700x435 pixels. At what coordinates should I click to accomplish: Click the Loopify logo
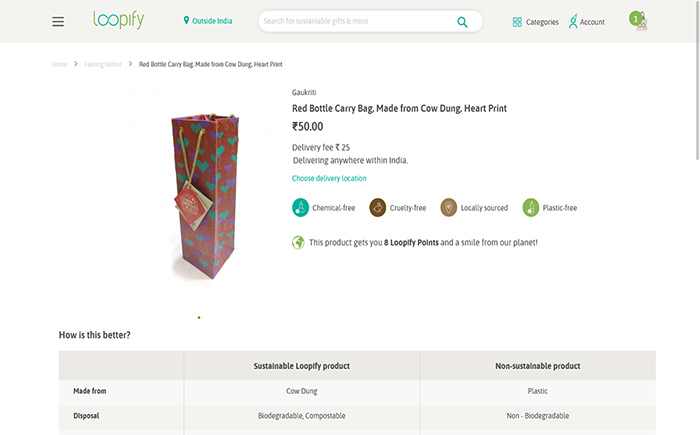118,20
